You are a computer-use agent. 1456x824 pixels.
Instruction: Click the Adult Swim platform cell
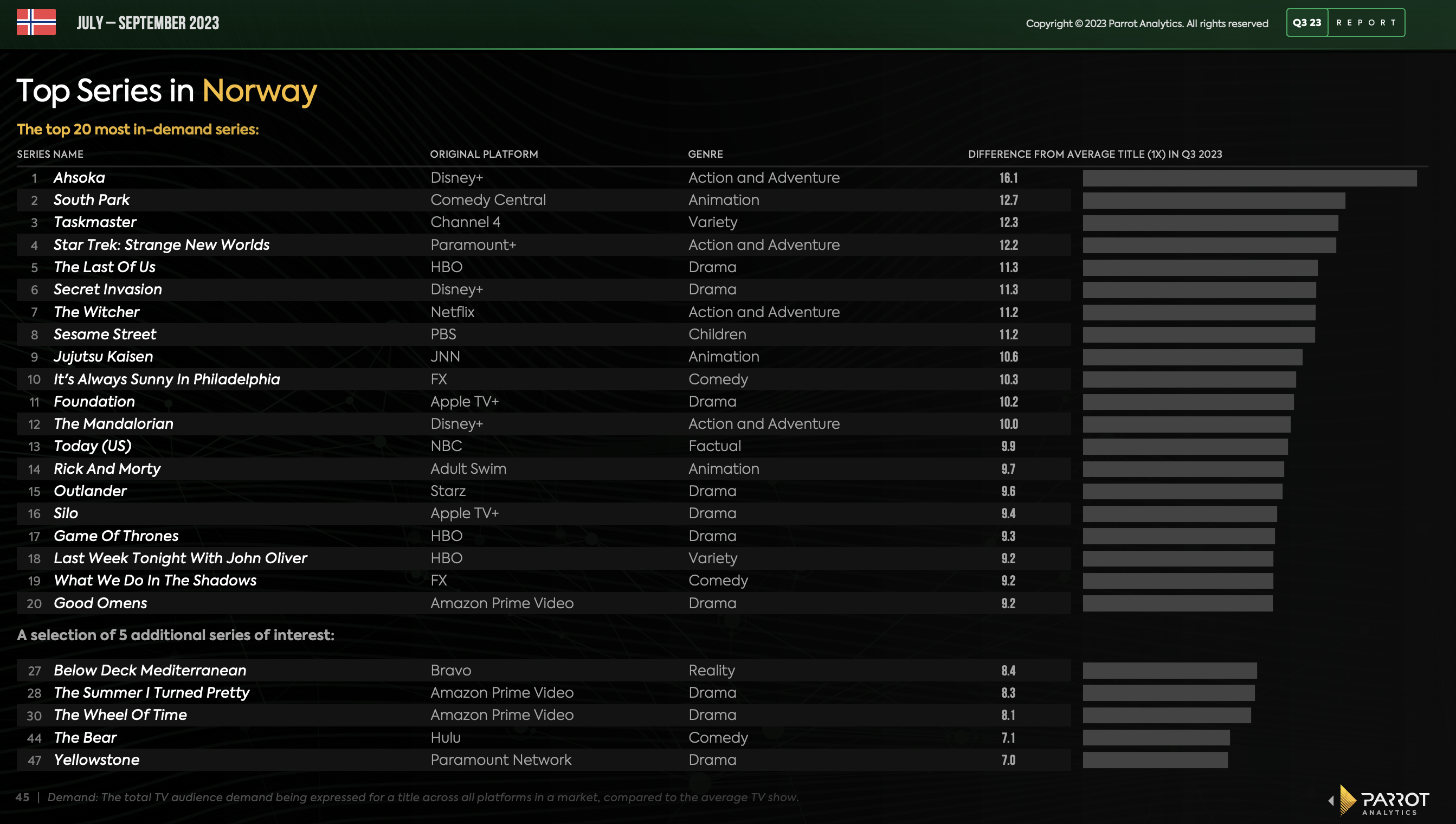click(x=468, y=468)
